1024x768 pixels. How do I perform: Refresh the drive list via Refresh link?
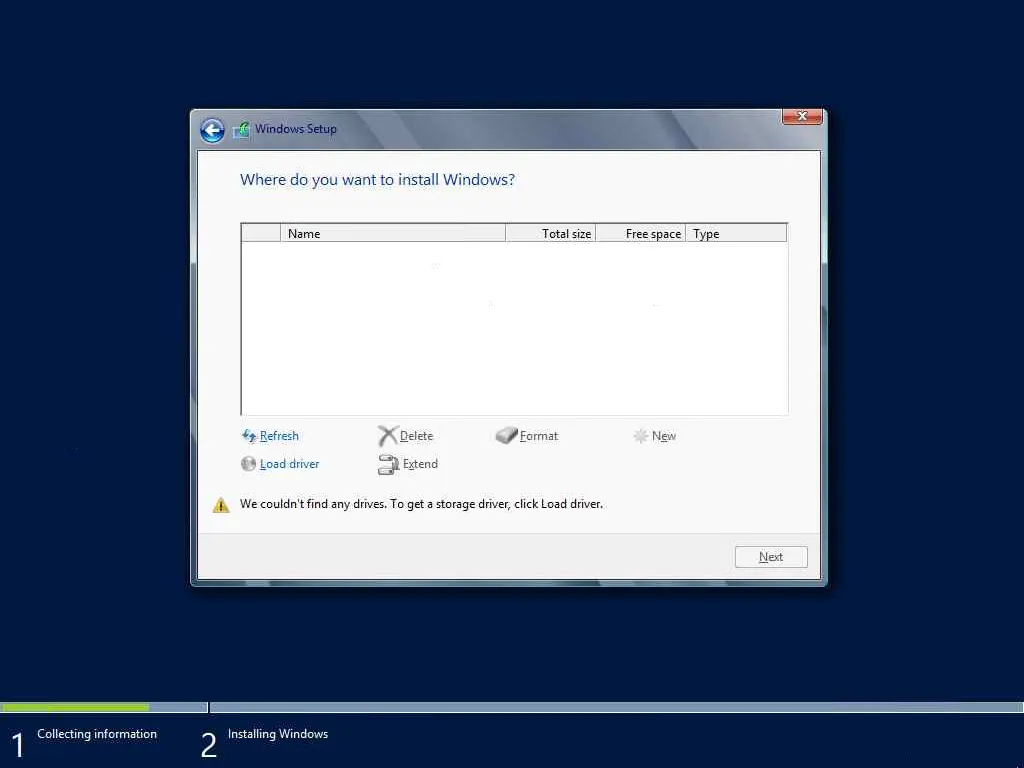(279, 436)
